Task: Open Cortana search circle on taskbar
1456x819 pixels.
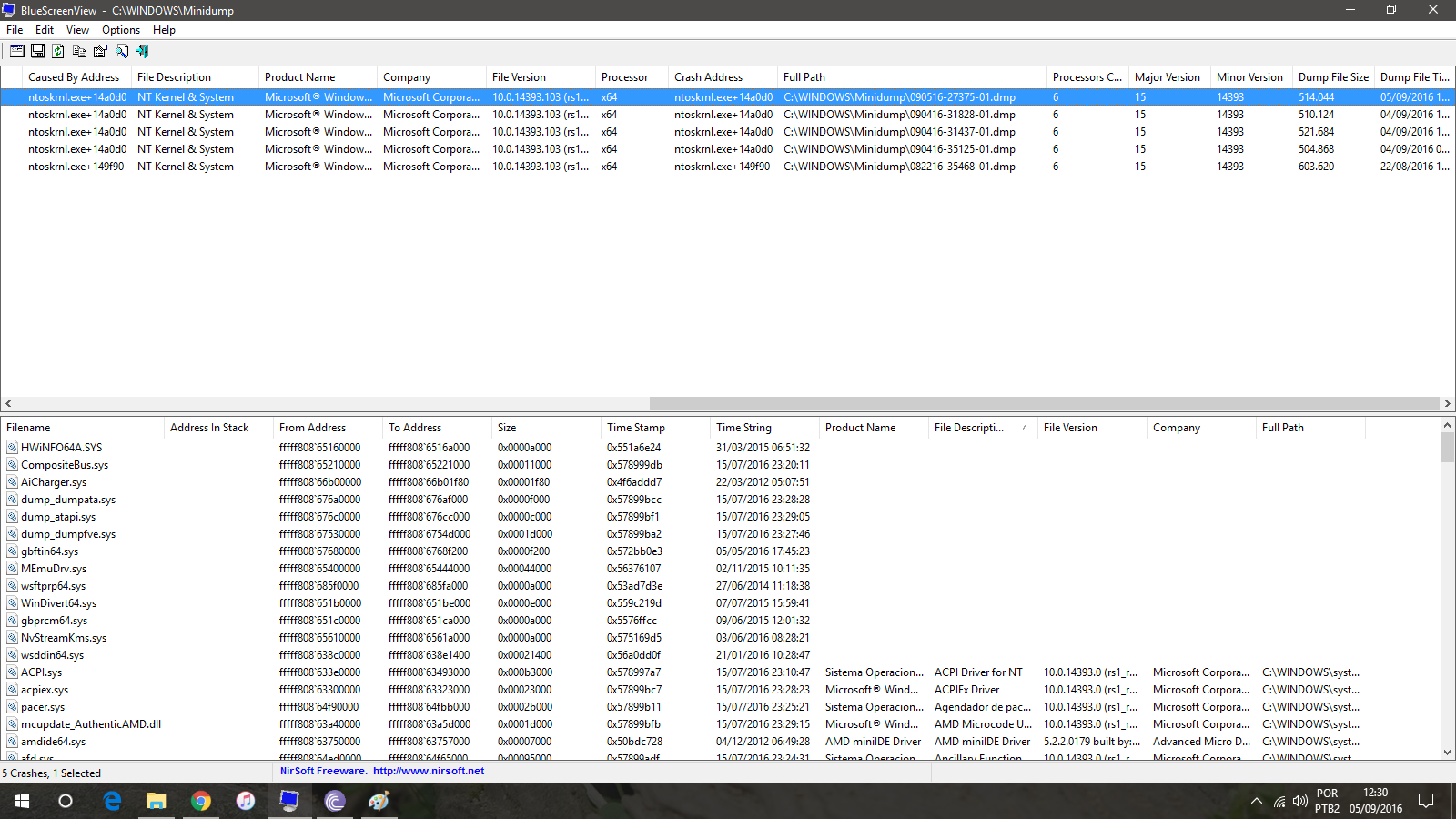Action: coord(66,801)
